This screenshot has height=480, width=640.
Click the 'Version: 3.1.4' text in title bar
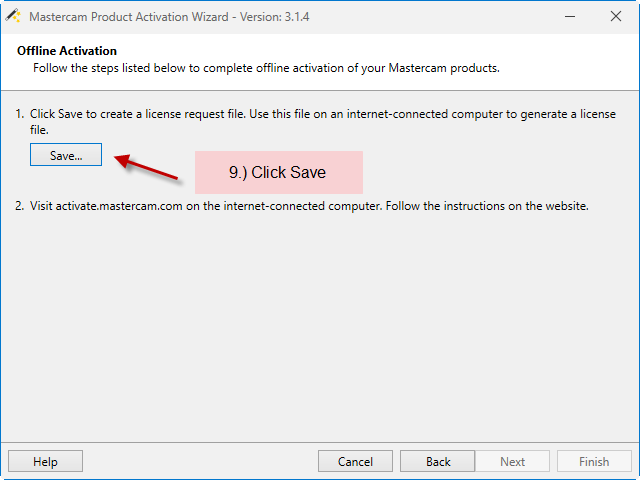(x=274, y=17)
